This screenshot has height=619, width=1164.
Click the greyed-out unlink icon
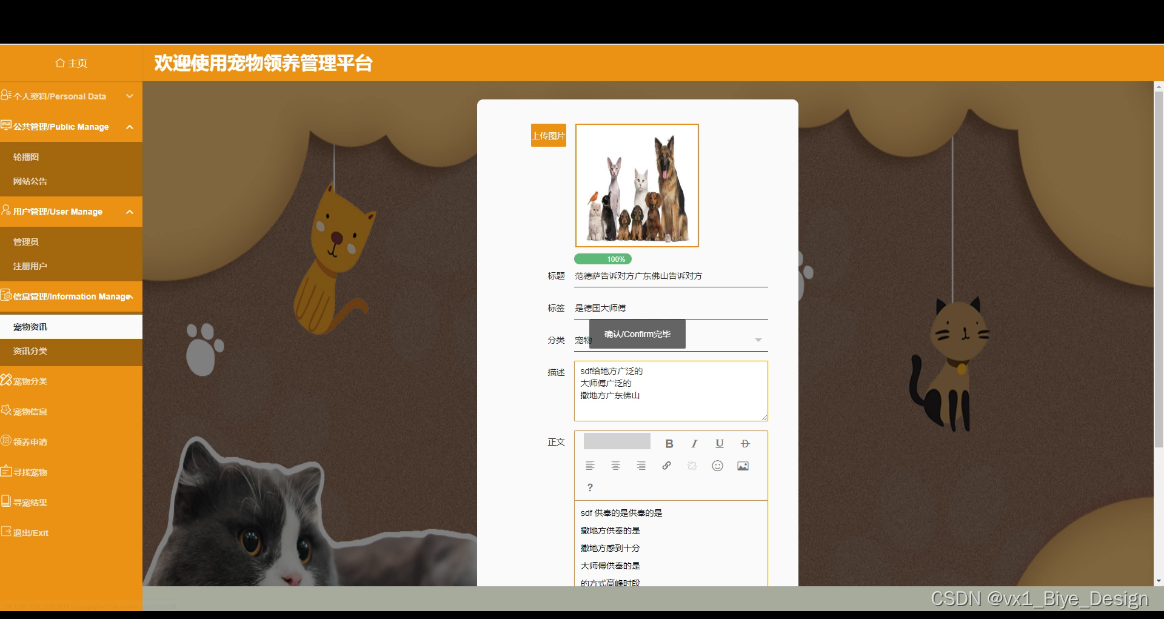point(692,465)
